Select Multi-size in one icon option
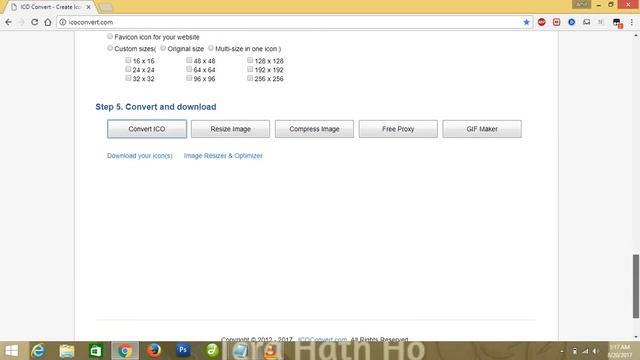Screen dimensions: 640x360 211,48
